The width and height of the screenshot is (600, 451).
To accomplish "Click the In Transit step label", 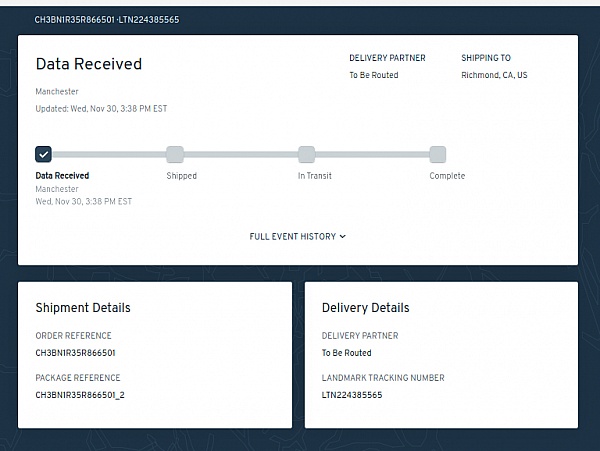I will (315, 176).
